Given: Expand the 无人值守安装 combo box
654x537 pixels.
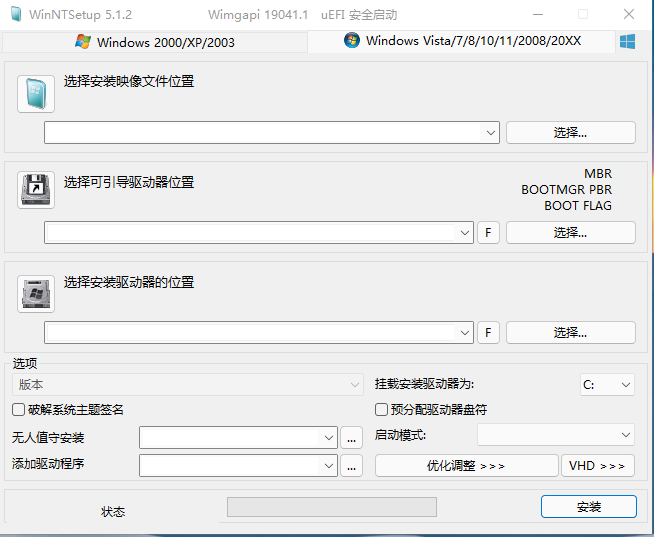Looking at the screenshot, I should [x=328, y=438].
